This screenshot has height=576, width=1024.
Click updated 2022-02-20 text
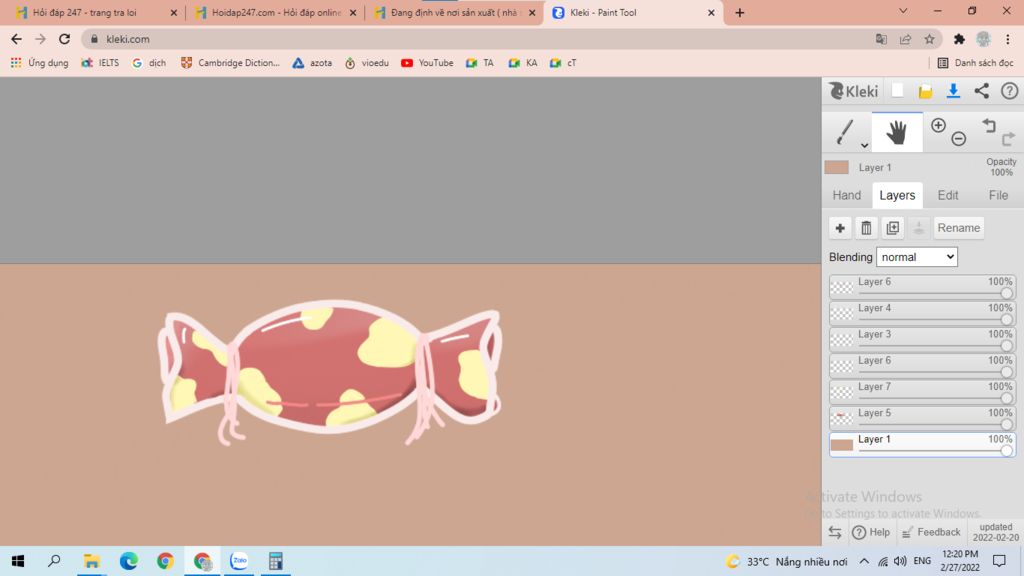[x=996, y=532]
